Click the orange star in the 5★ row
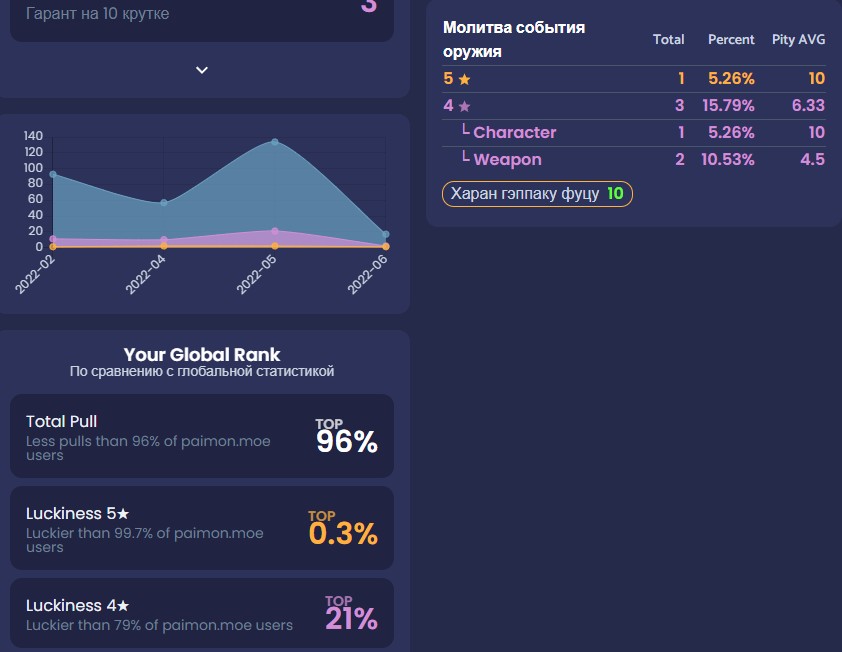842x652 pixels. point(464,79)
